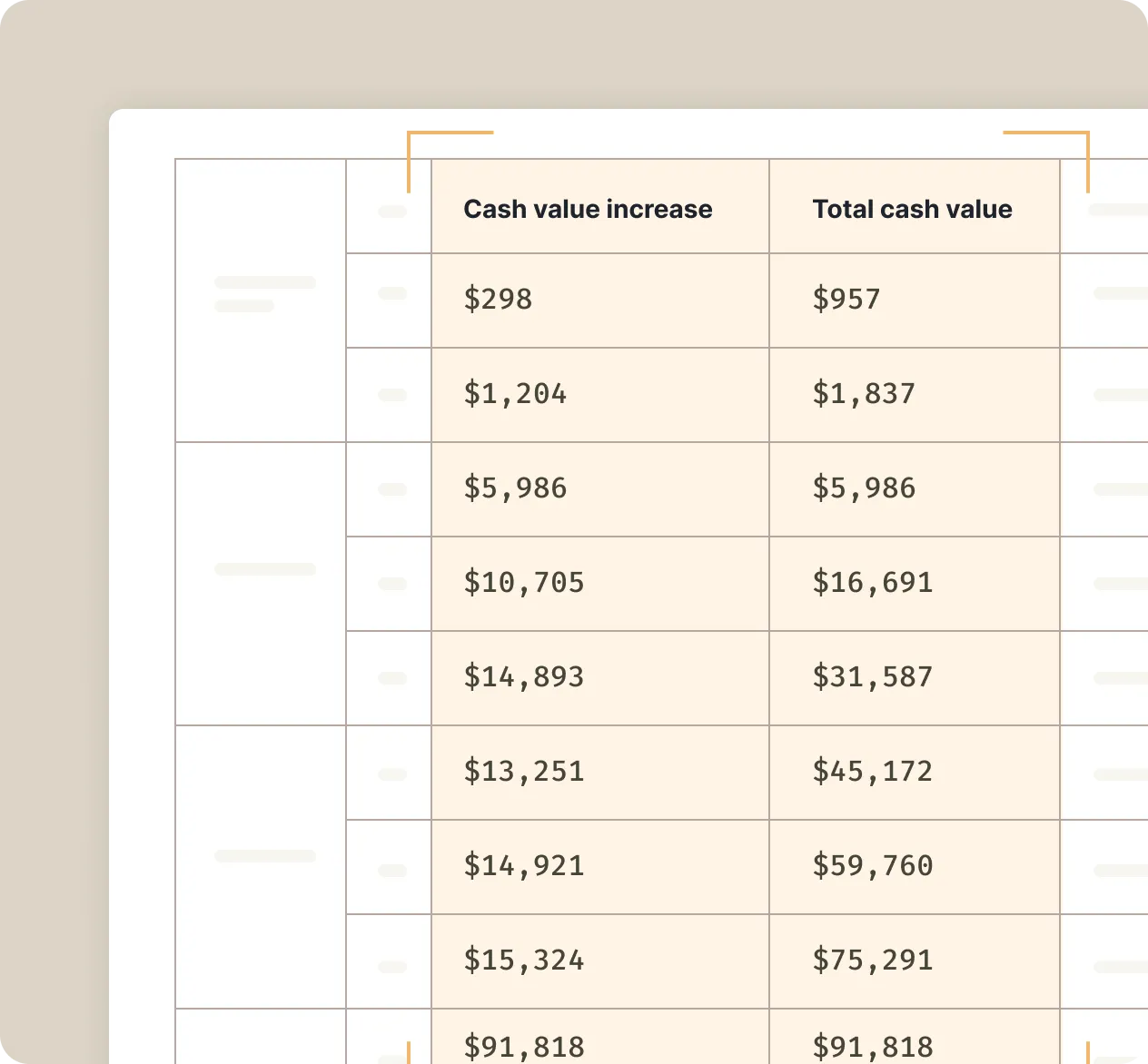Screen dimensions: 1148x1064
Task: Select the "Total cash value" column header
Action: [x=912, y=209]
